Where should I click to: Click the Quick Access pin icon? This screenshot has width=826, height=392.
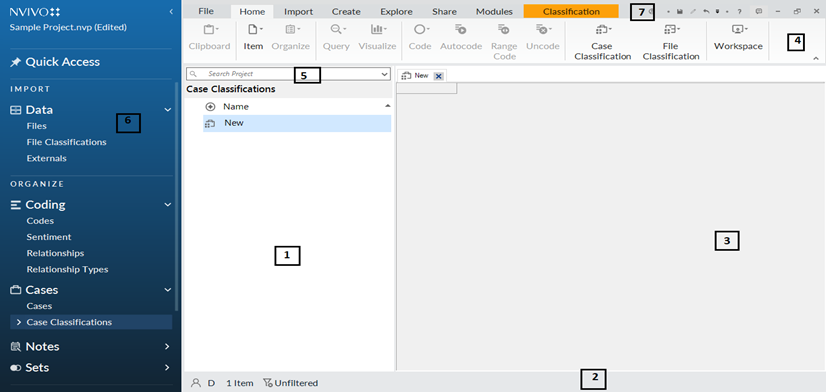click(15, 62)
